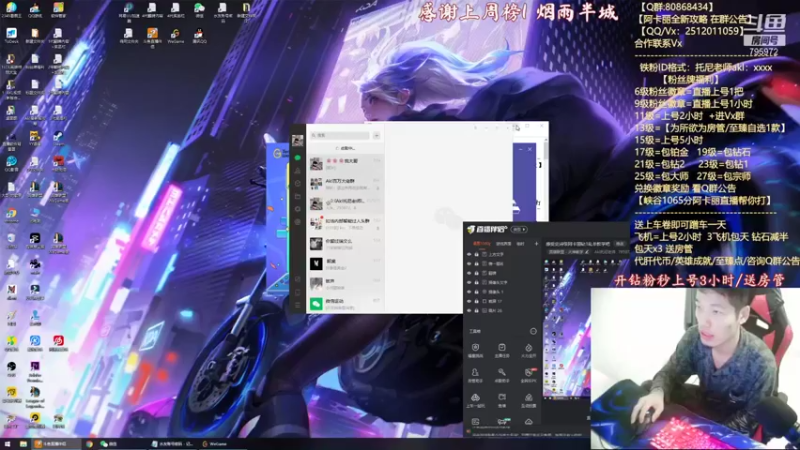
Task: Open the chat with black logo avatar
Action: coord(345,264)
